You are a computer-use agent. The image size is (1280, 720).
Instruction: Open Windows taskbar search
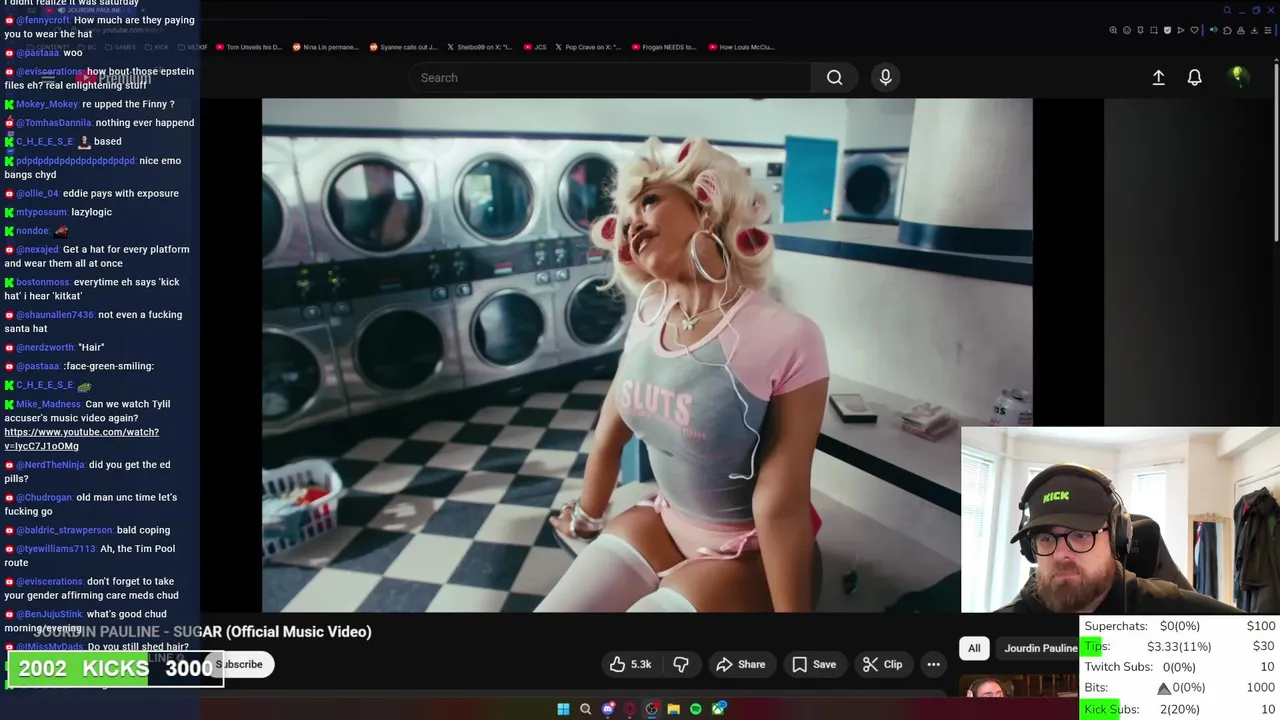tap(585, 709)
